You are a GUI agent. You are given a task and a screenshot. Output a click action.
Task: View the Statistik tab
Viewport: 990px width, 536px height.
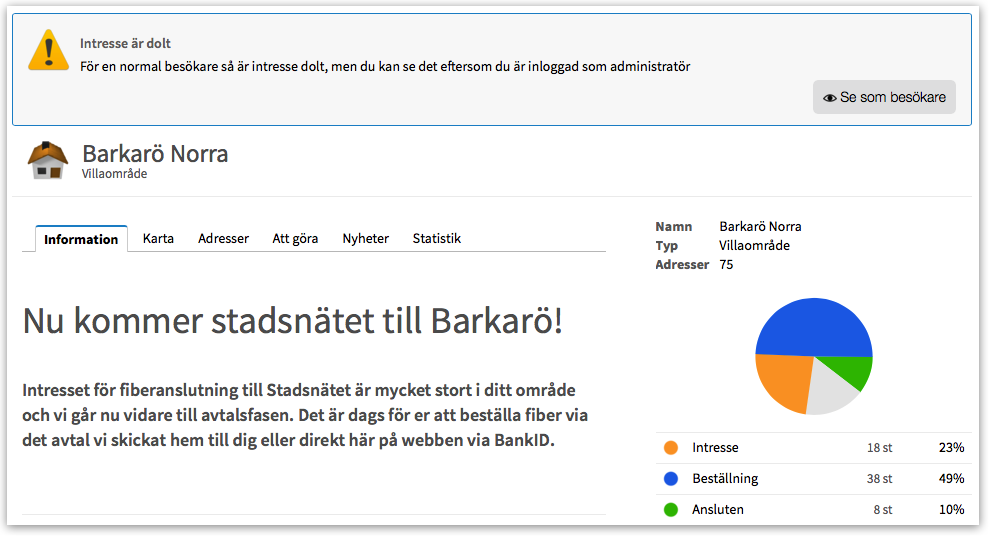click(436, 239)
